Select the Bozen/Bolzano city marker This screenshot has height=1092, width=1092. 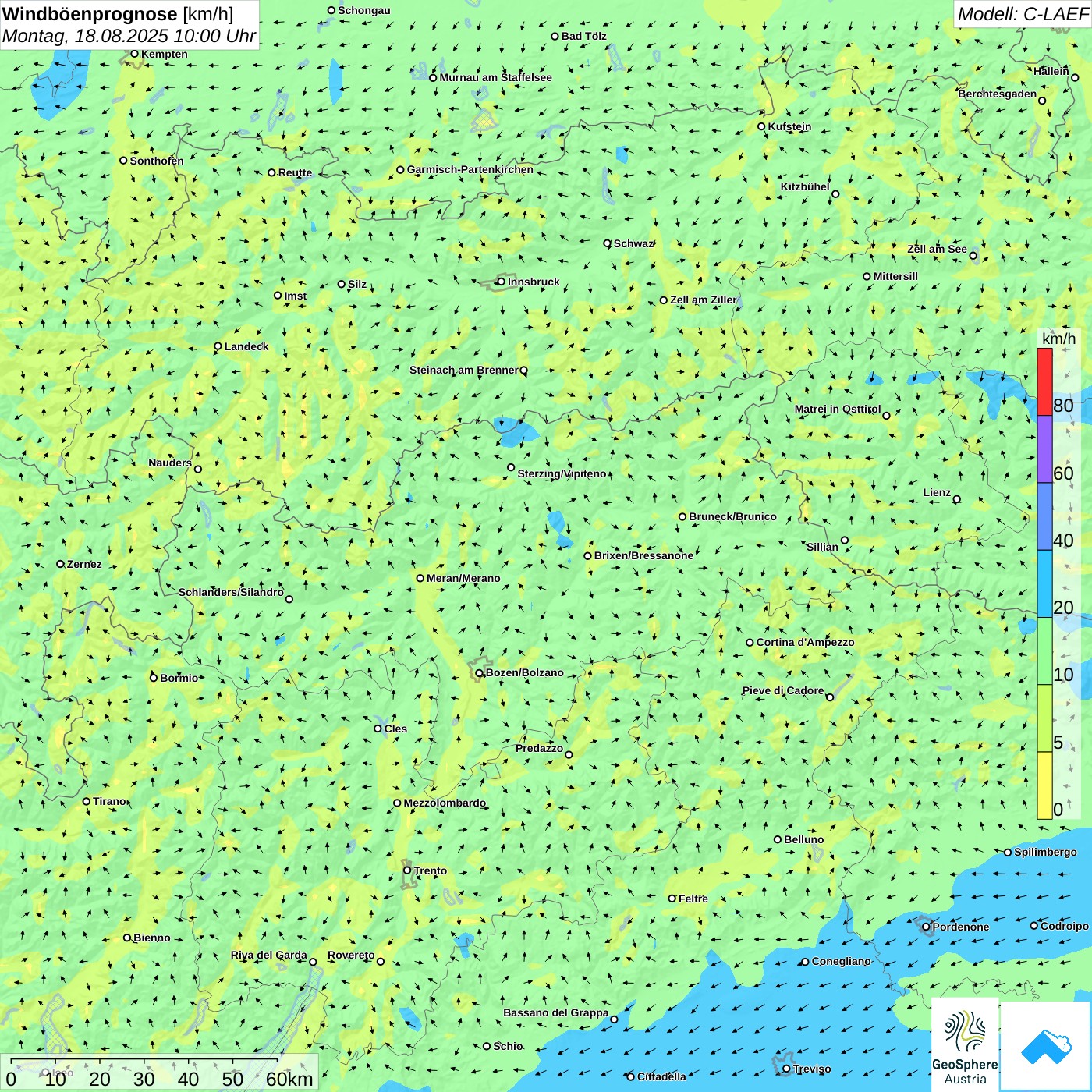click(x=480, y=672)
